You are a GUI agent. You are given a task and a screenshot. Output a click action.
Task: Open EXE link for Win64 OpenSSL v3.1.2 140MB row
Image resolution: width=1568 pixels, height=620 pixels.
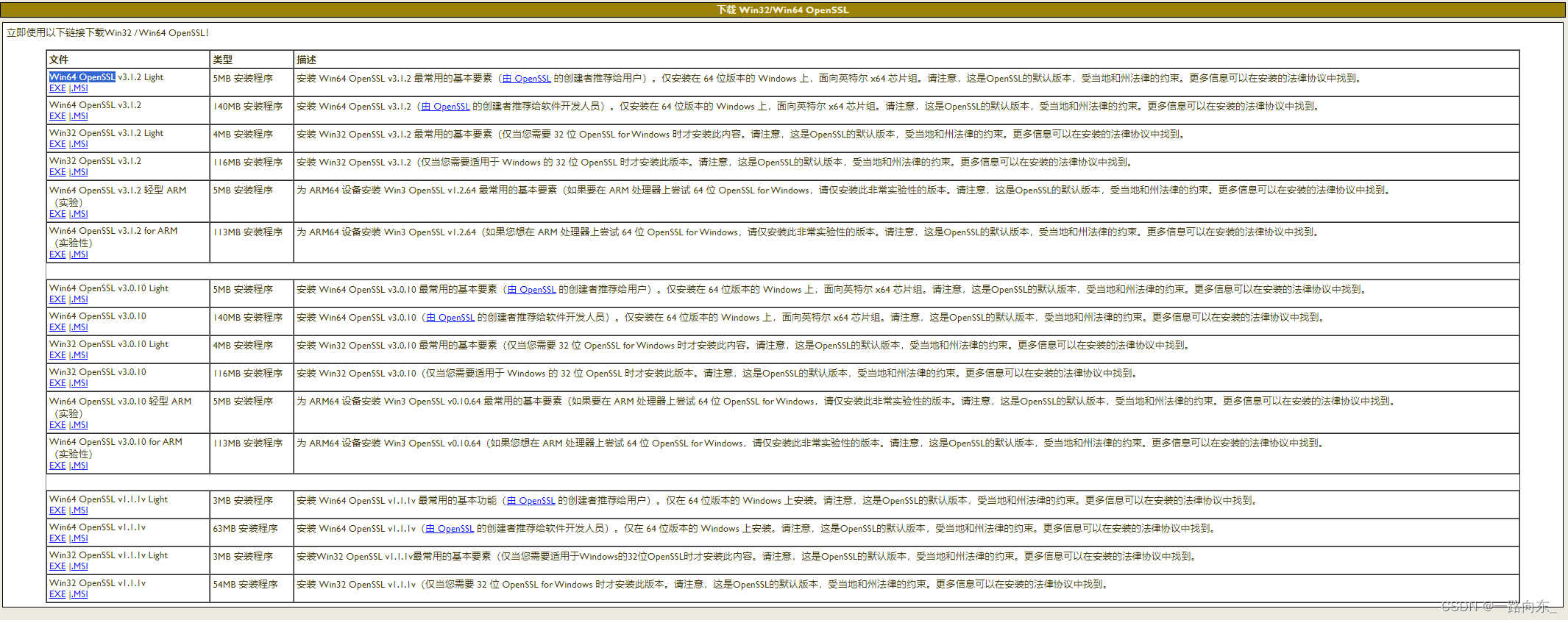[x=57, y=116]
